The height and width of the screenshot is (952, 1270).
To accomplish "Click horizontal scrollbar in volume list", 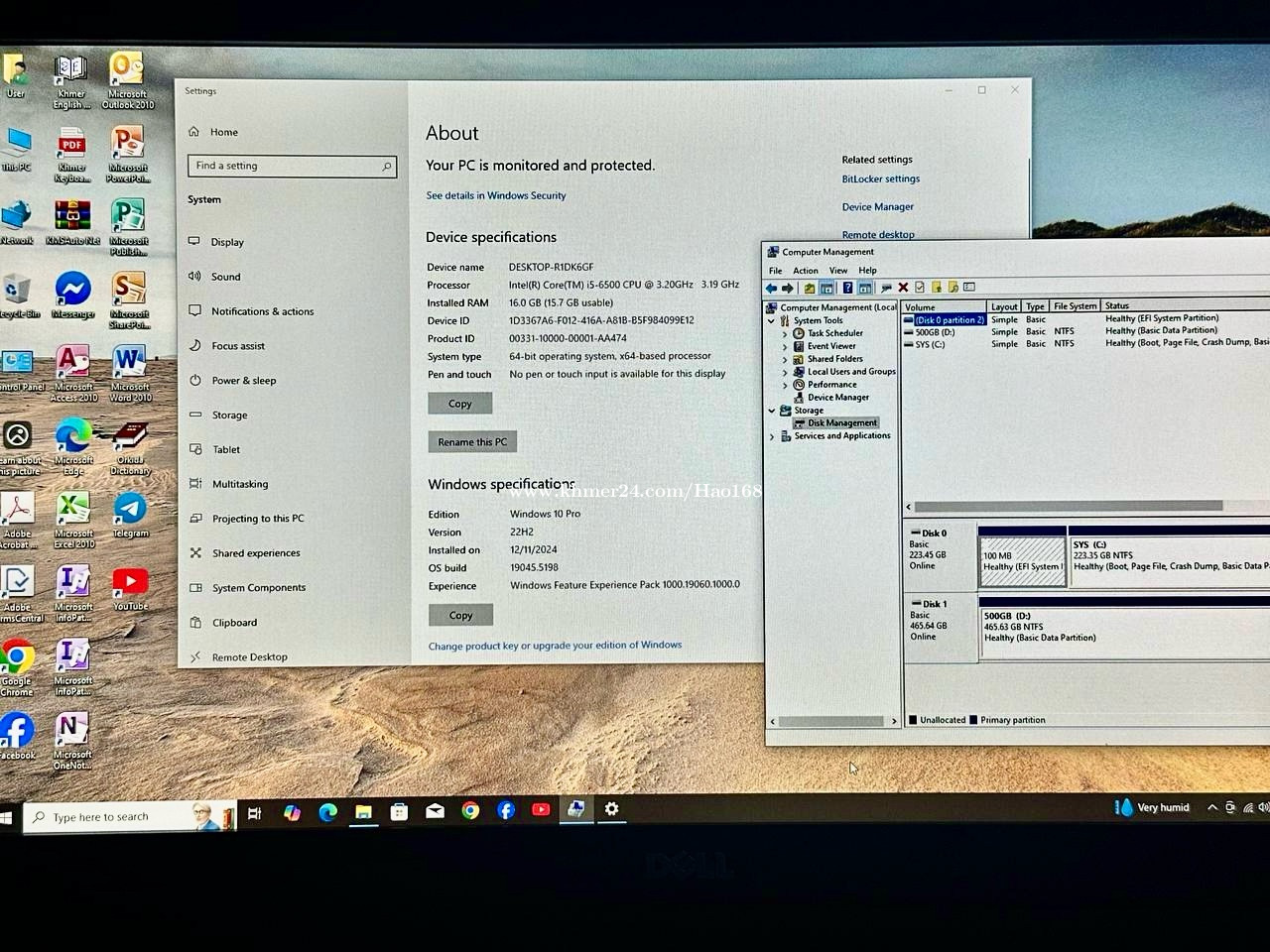I will (x=1068, y=507).
